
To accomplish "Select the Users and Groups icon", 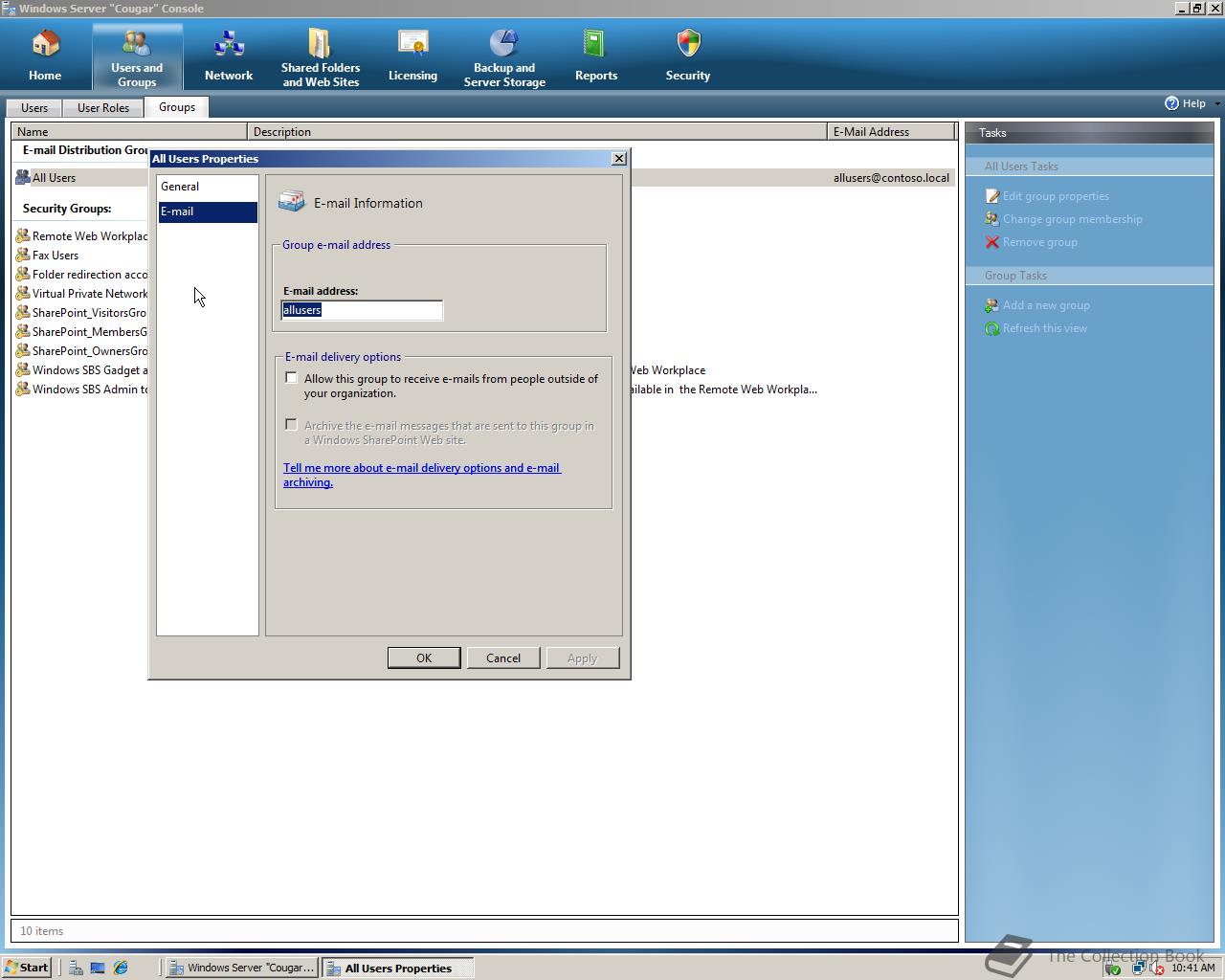I will pyautogui.click(x=137, y=44).
